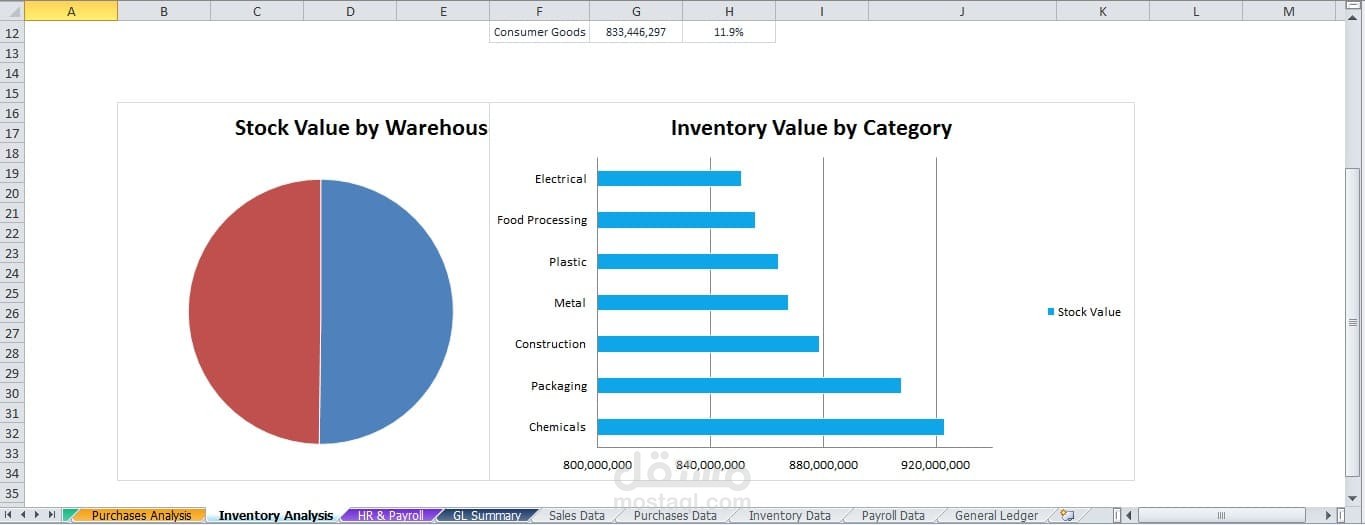Click the Consumer Goods cell
This screenshot has width=1365, height=525.
[x=539, y=32]
